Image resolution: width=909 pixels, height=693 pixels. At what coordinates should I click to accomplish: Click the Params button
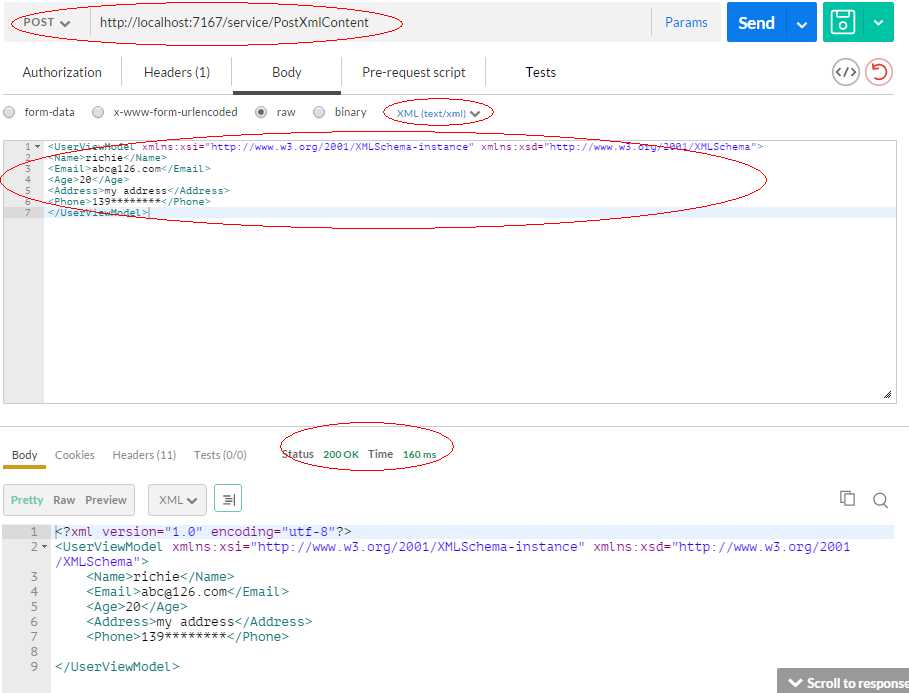pyautogui.click(x=686, y=23)
